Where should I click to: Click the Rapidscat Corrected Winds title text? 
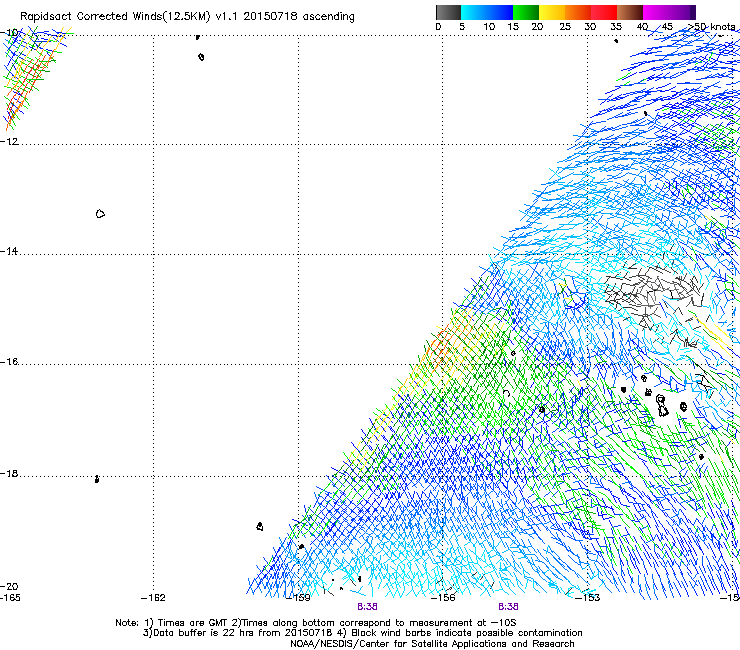[187, 17]
